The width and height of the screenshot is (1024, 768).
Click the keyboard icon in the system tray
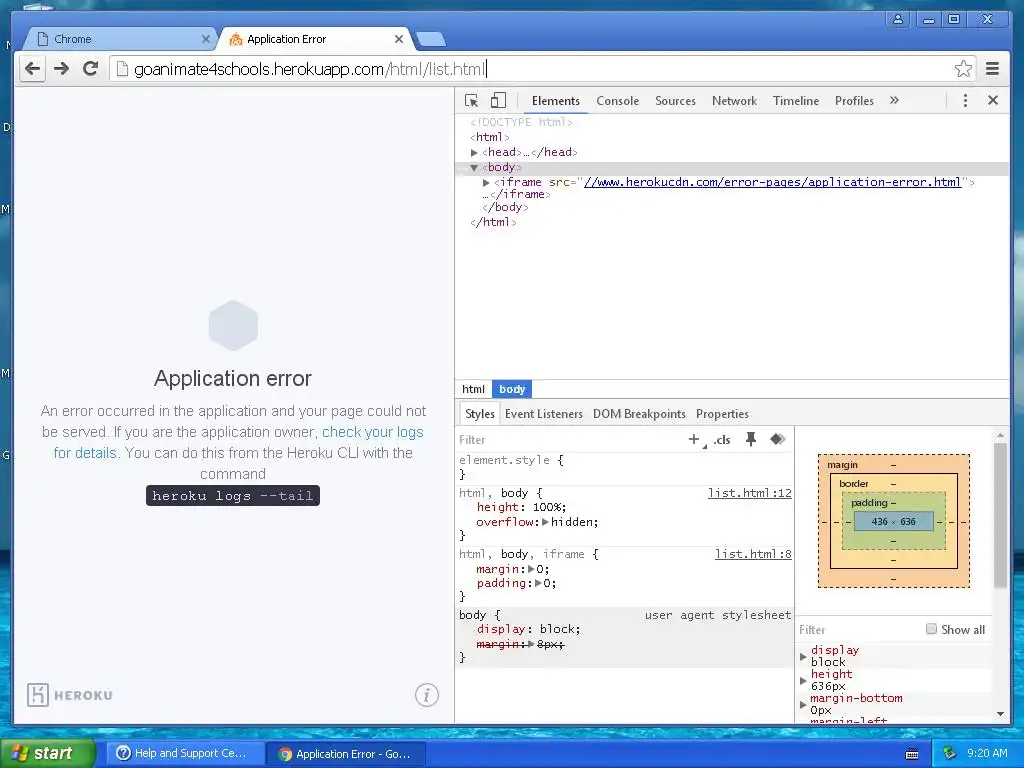coord(912,754)
